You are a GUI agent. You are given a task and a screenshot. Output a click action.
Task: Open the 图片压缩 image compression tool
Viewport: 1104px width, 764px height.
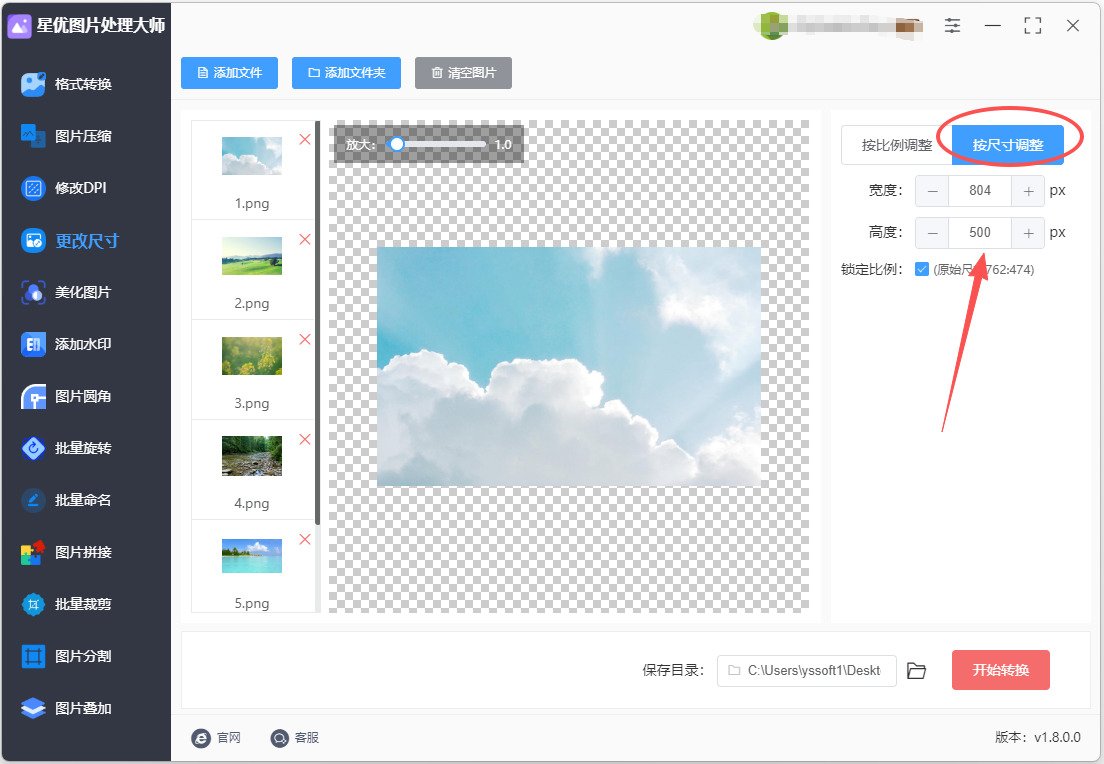[67, 136]
